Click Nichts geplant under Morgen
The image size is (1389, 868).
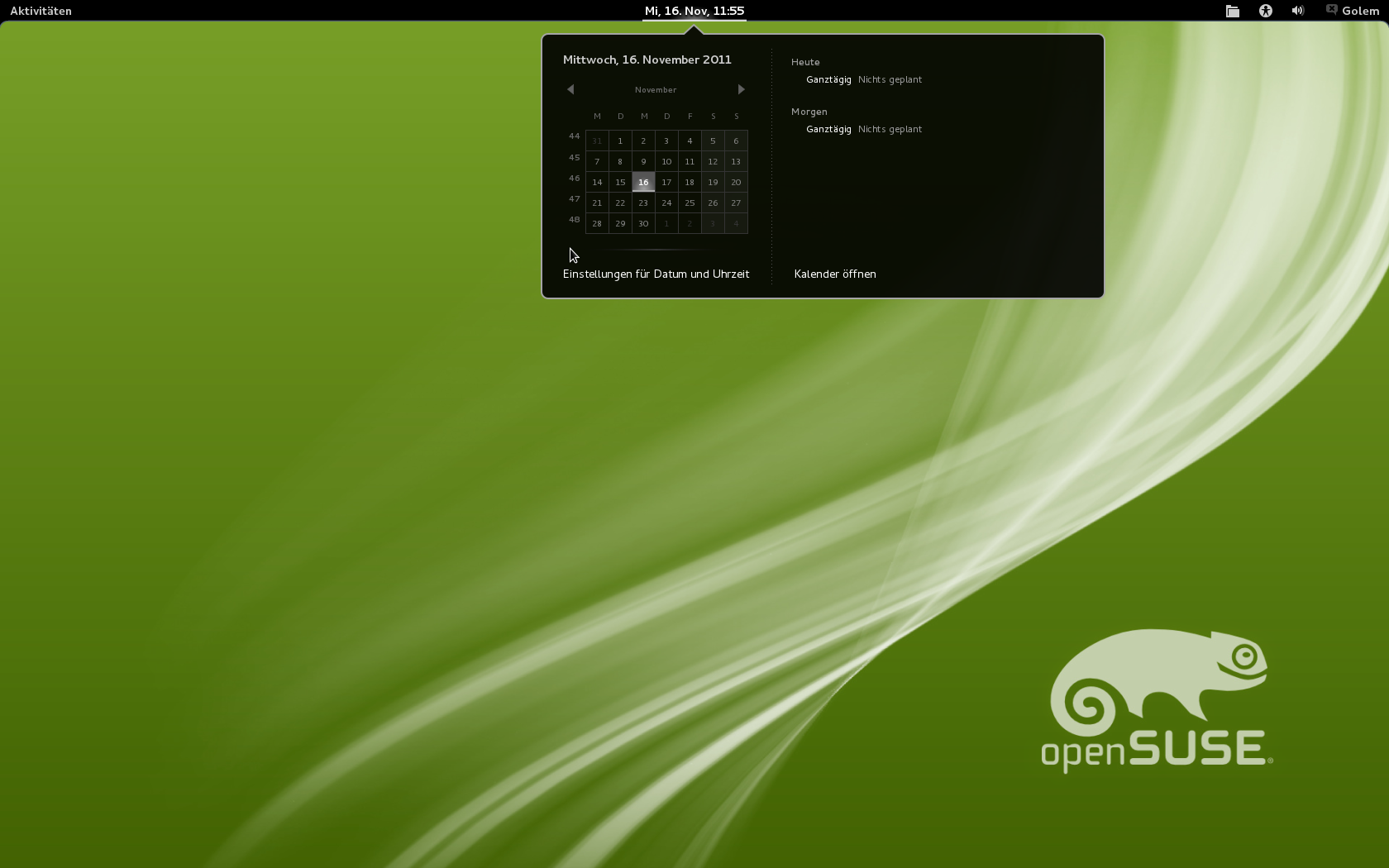pyautogui.click(x=890, y=129)
